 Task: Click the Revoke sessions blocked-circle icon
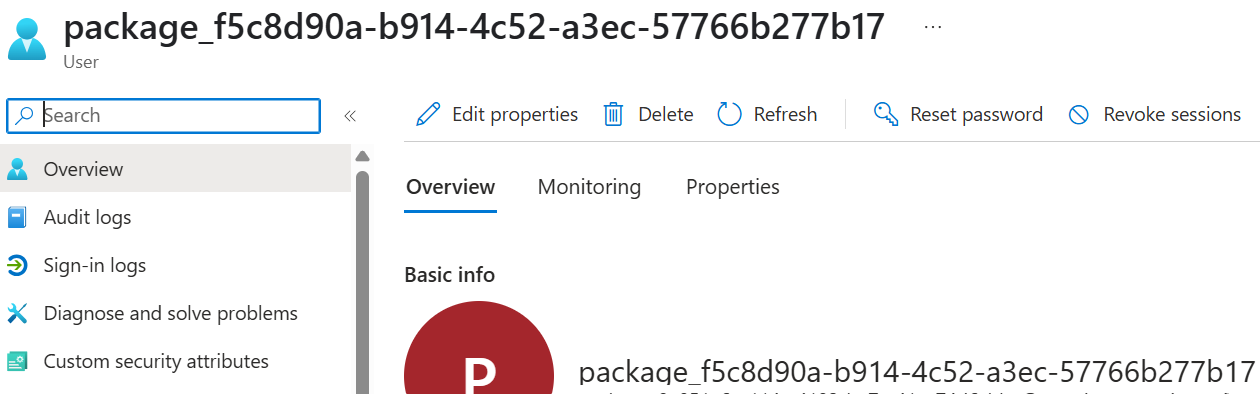pyautogui.click(x=1079, y=115)
